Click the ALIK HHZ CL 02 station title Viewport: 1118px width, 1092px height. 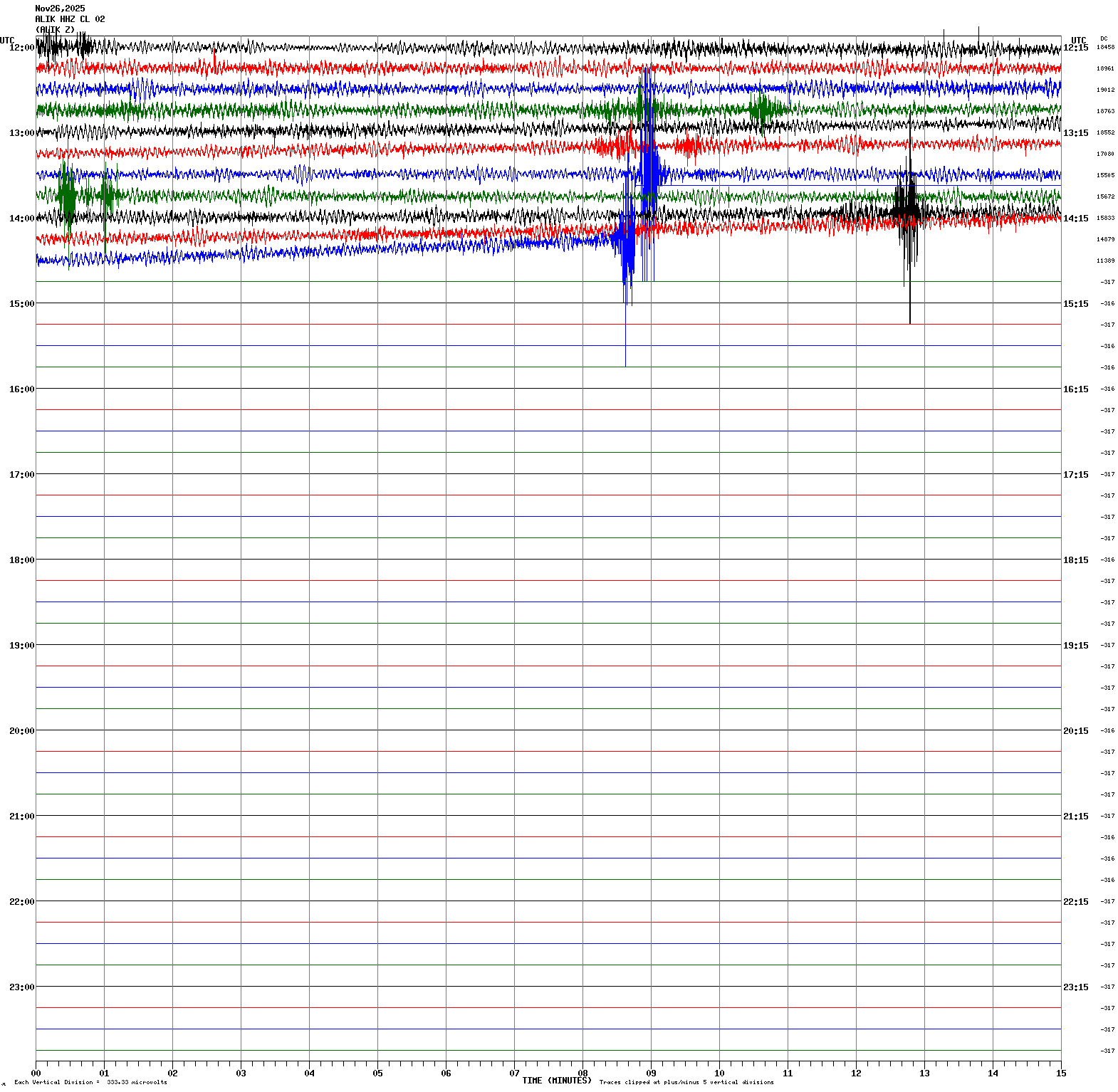pos(70,19)
